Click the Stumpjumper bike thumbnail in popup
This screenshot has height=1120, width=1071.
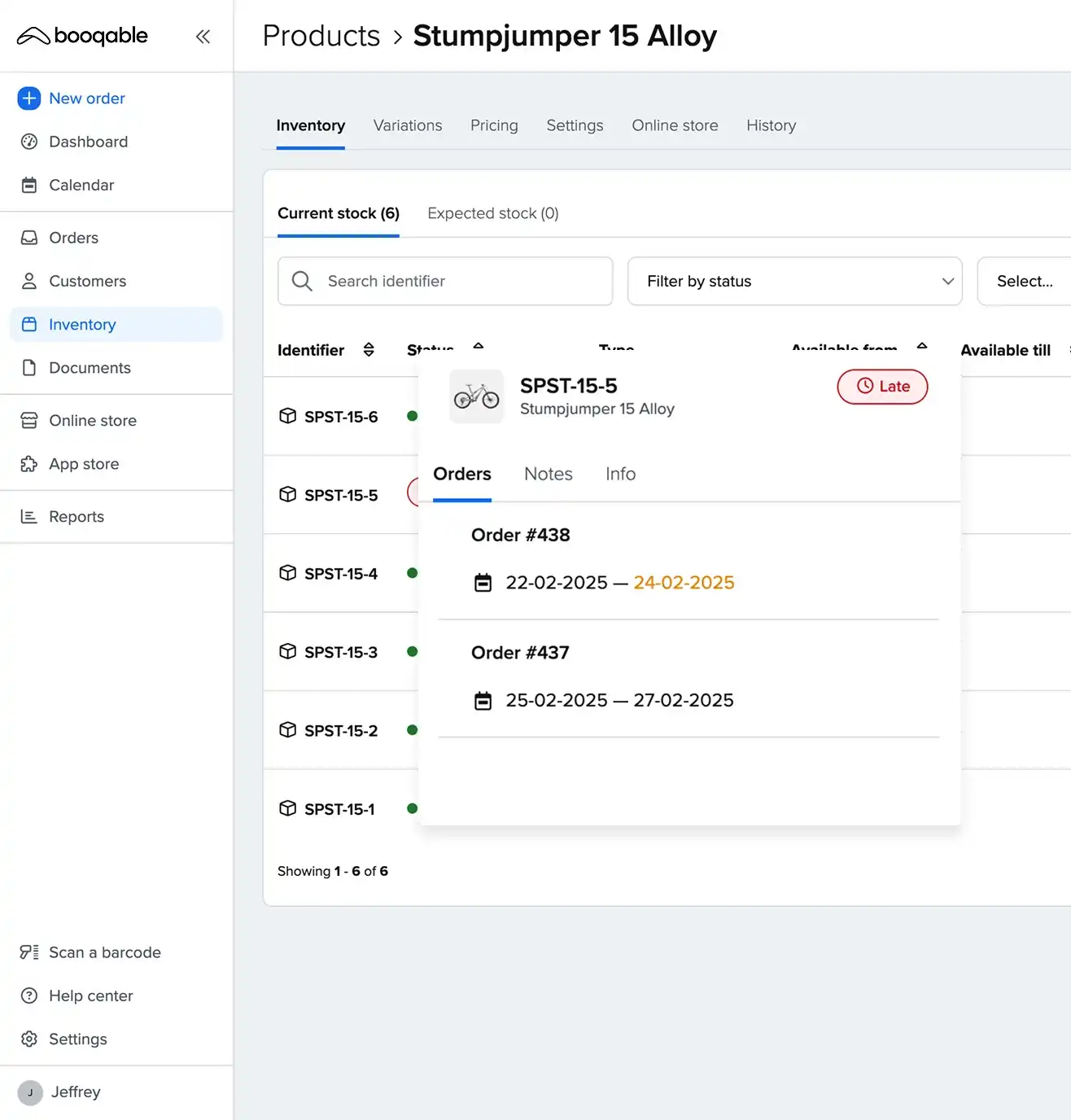(x=476, y=397)
